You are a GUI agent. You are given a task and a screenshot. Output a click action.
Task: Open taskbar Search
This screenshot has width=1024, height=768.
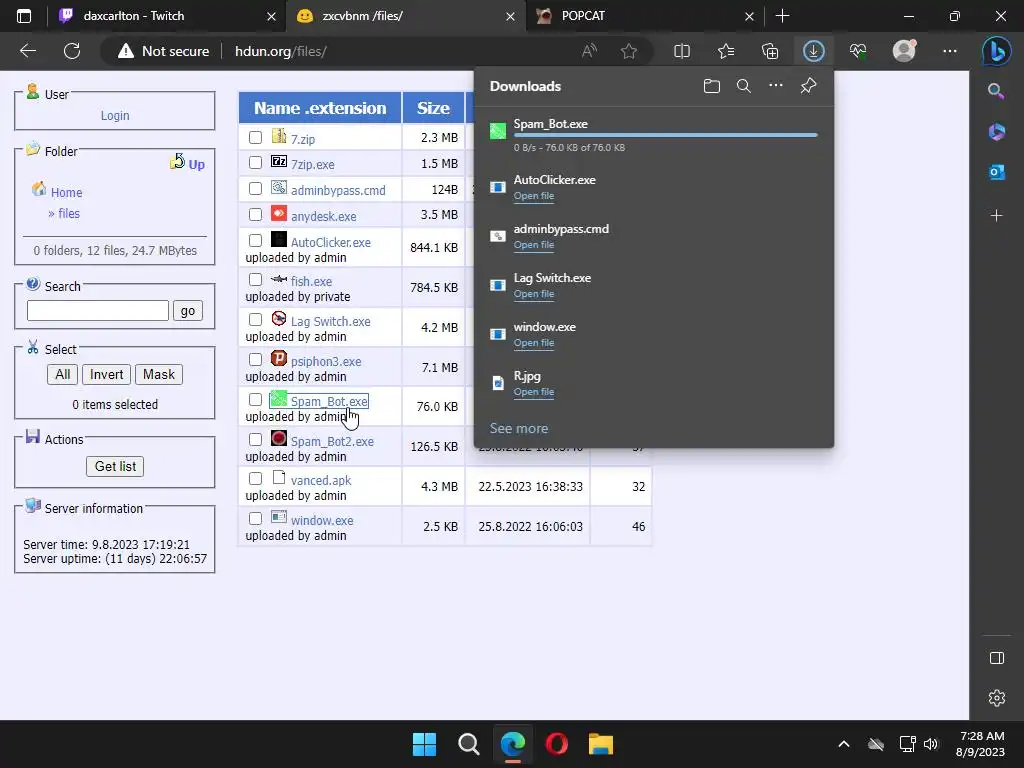pos(468,744)
